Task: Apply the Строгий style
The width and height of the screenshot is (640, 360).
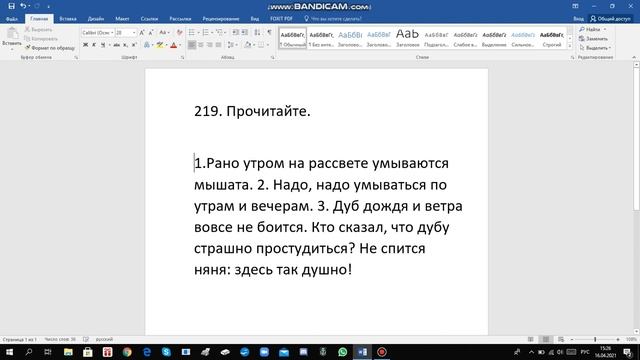Action: [x=552, y=38]
